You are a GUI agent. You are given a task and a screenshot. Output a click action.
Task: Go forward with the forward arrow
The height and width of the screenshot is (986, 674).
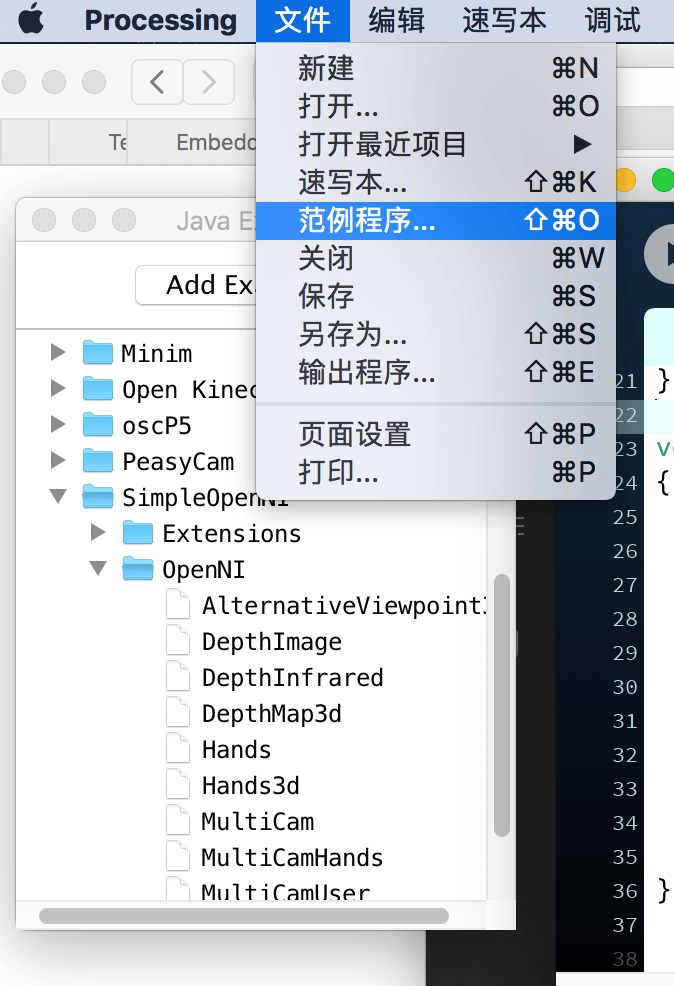209,82
